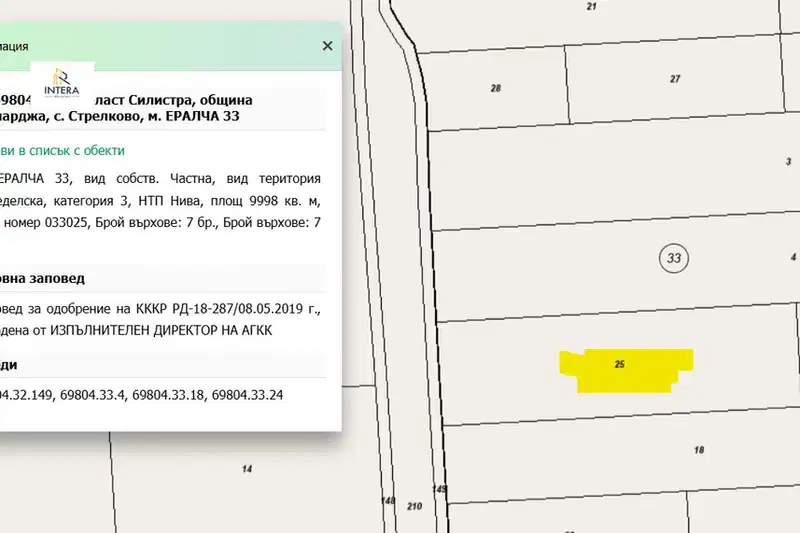
Task: Click parcel number 14 on the map
Action: 247,469
